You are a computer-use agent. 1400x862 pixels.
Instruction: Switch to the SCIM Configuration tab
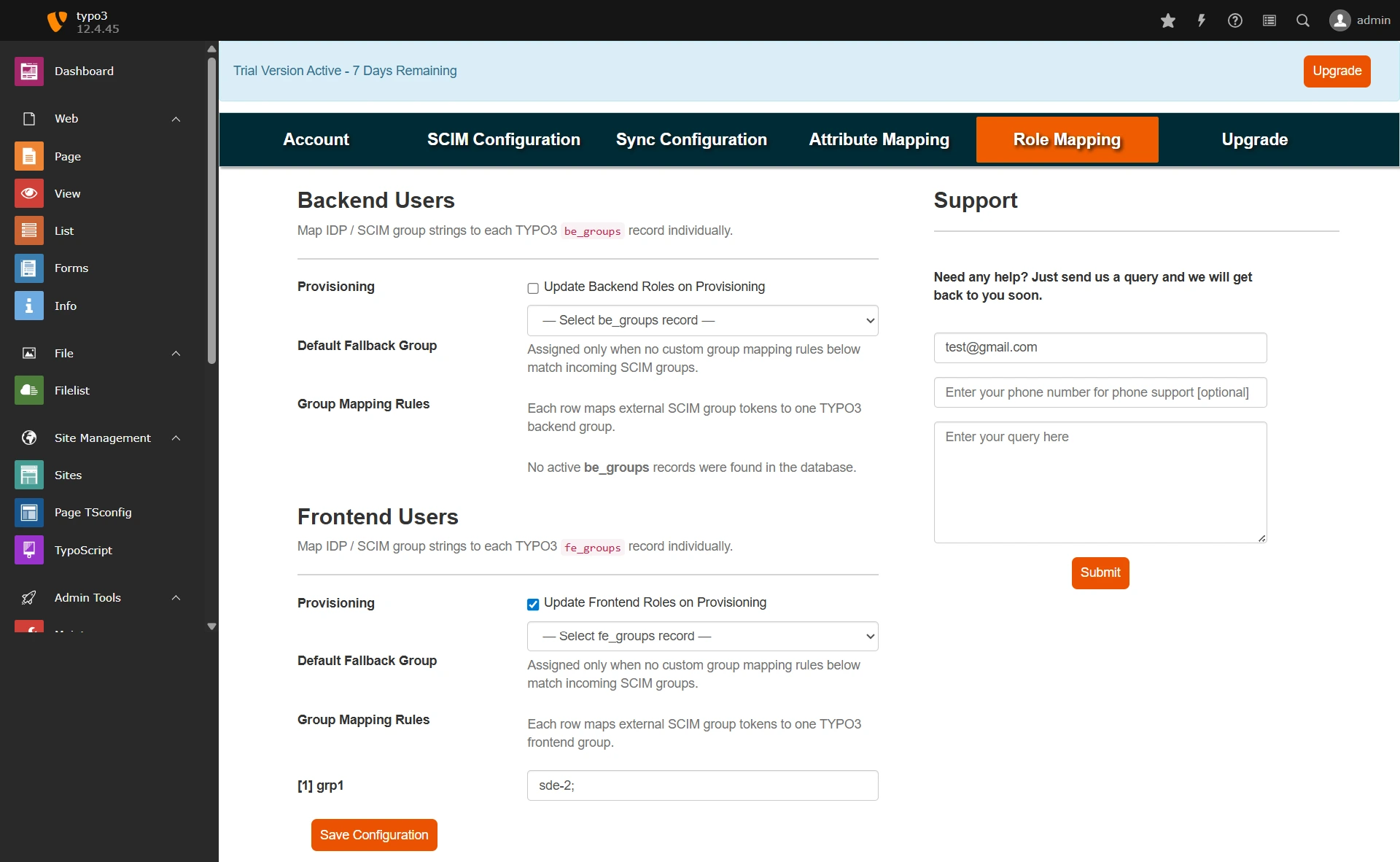504,139
